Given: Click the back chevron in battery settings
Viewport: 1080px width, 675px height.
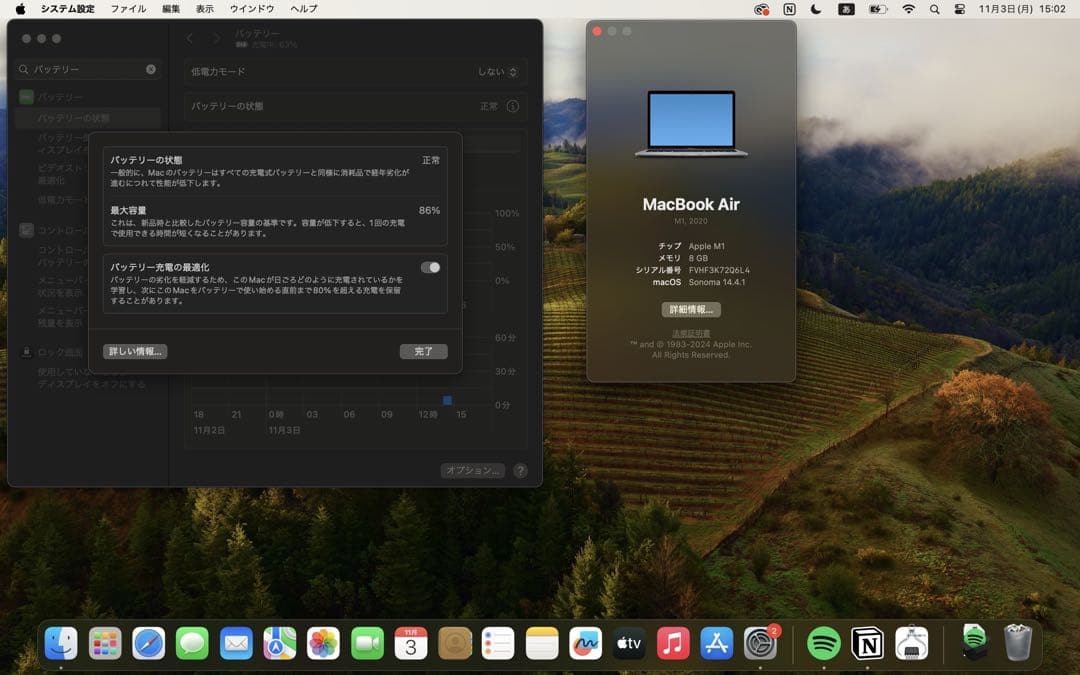Looking at the screenshot, I should click(189, 37).
